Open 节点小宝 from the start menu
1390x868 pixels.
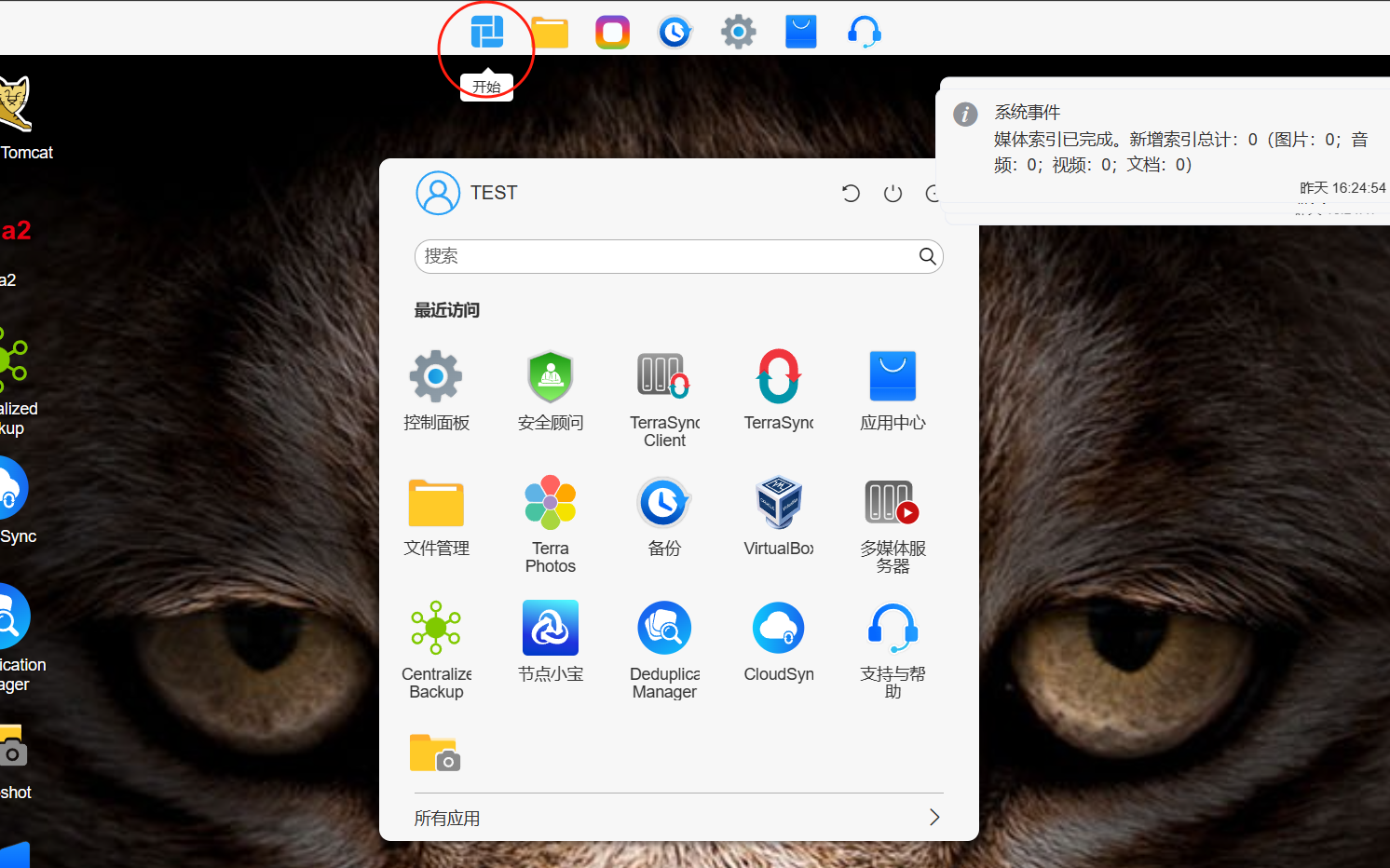(551, 642)
